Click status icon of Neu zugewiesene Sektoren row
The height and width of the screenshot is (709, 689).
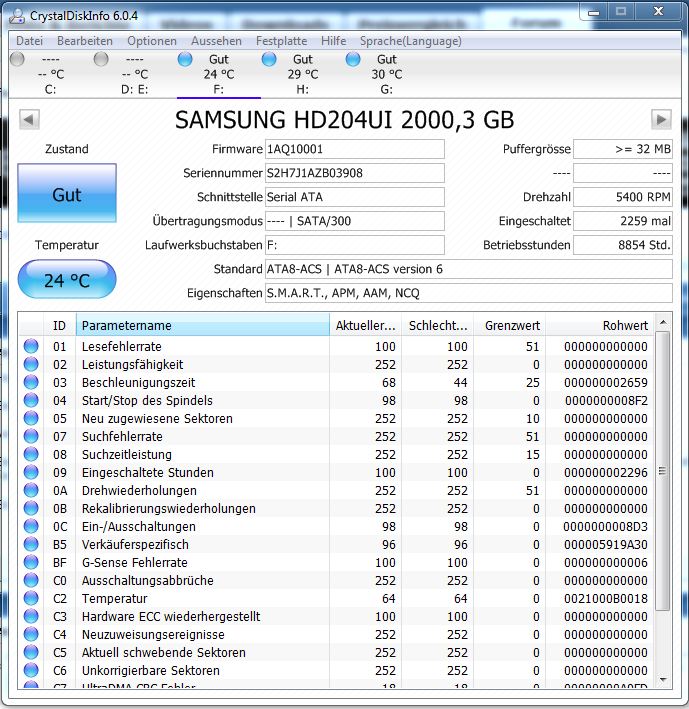point(31,418)
